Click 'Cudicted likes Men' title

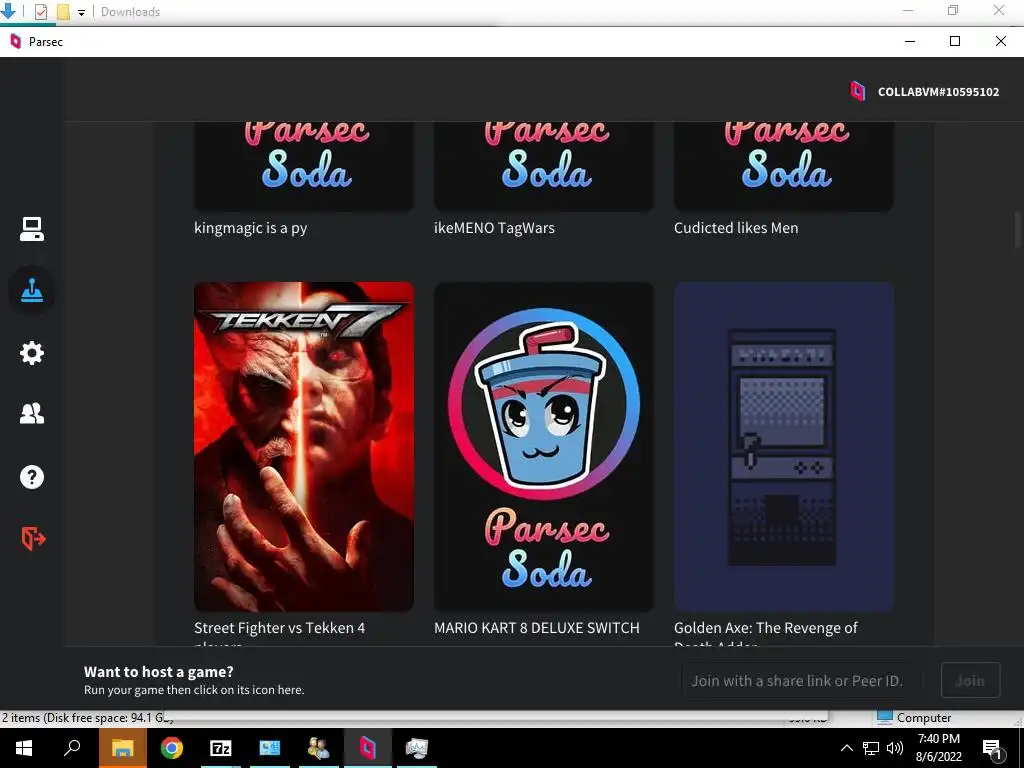[x=736, y=228]
